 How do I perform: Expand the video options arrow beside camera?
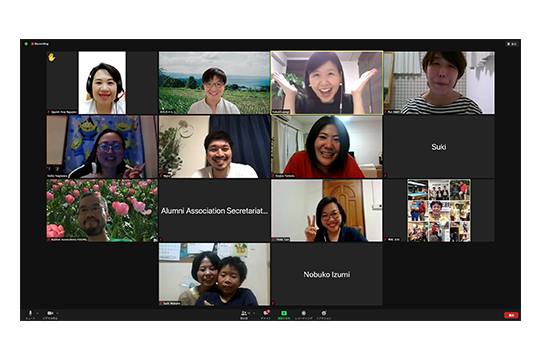click(x=58, y=313)
